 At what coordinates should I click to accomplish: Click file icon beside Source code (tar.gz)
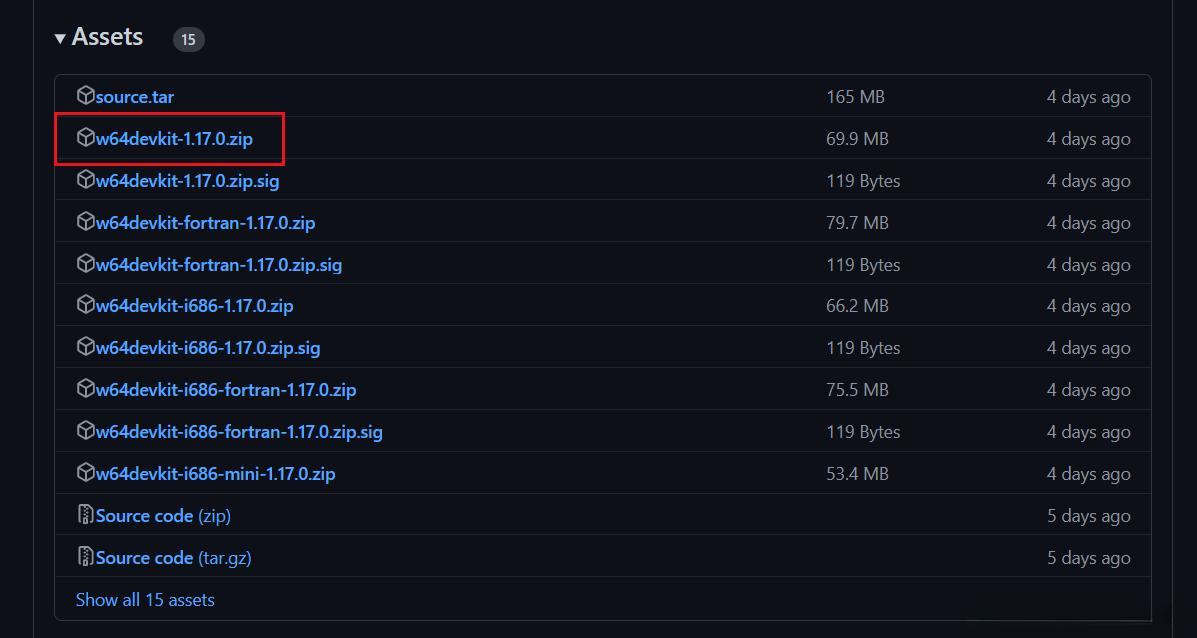coord(85,557)
